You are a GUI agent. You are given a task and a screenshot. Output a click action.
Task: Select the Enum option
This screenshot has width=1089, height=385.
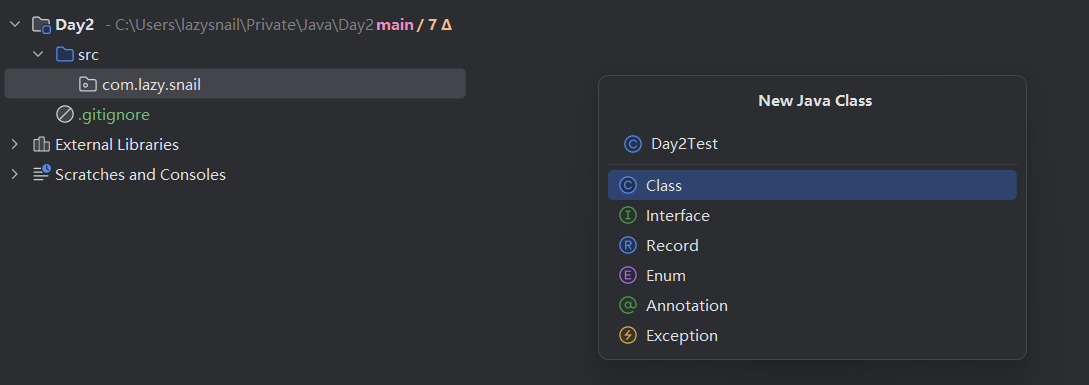812,275
